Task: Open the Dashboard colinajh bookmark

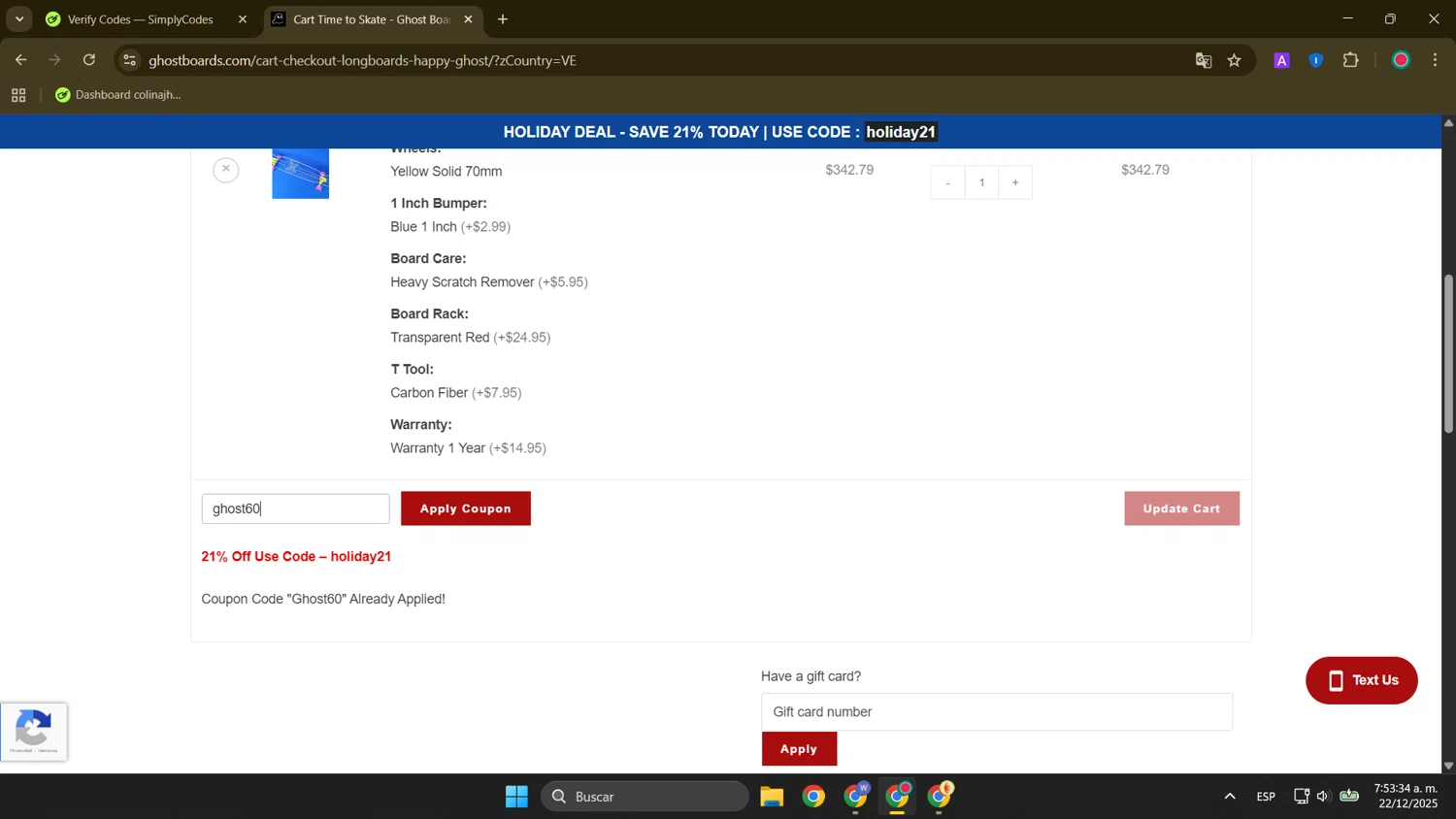Action: [x=118, y=95]
